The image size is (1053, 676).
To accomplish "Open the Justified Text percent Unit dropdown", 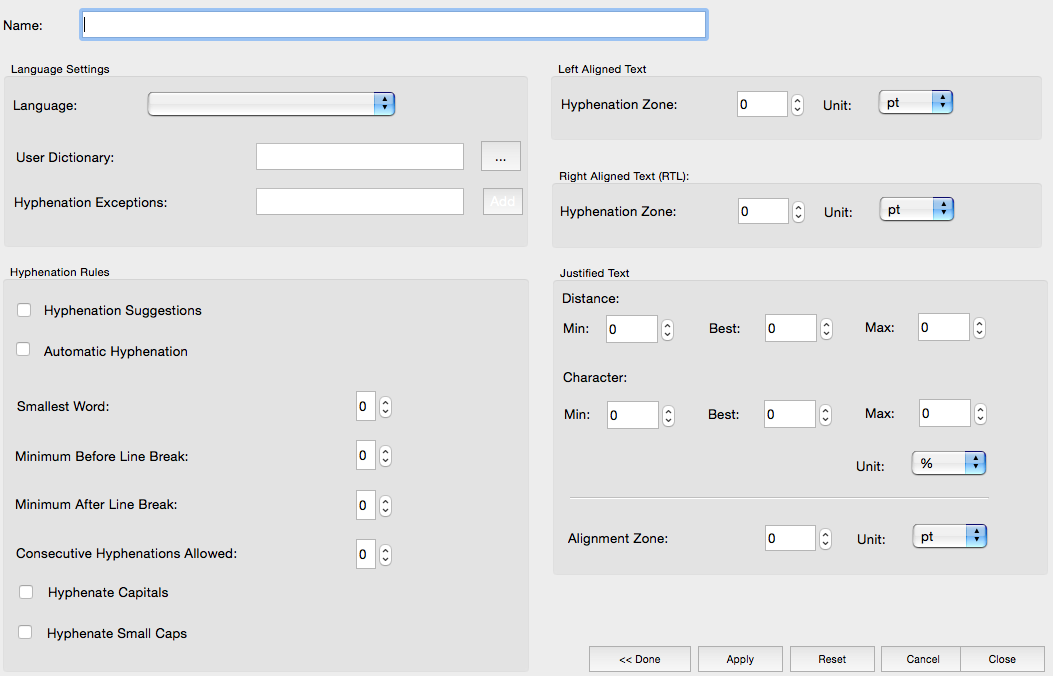I will (948, 463).
